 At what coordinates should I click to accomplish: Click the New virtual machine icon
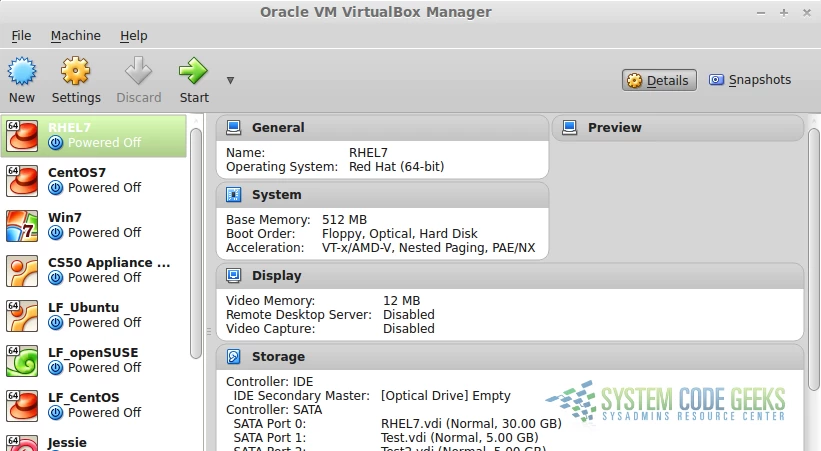tap(22, 72)
